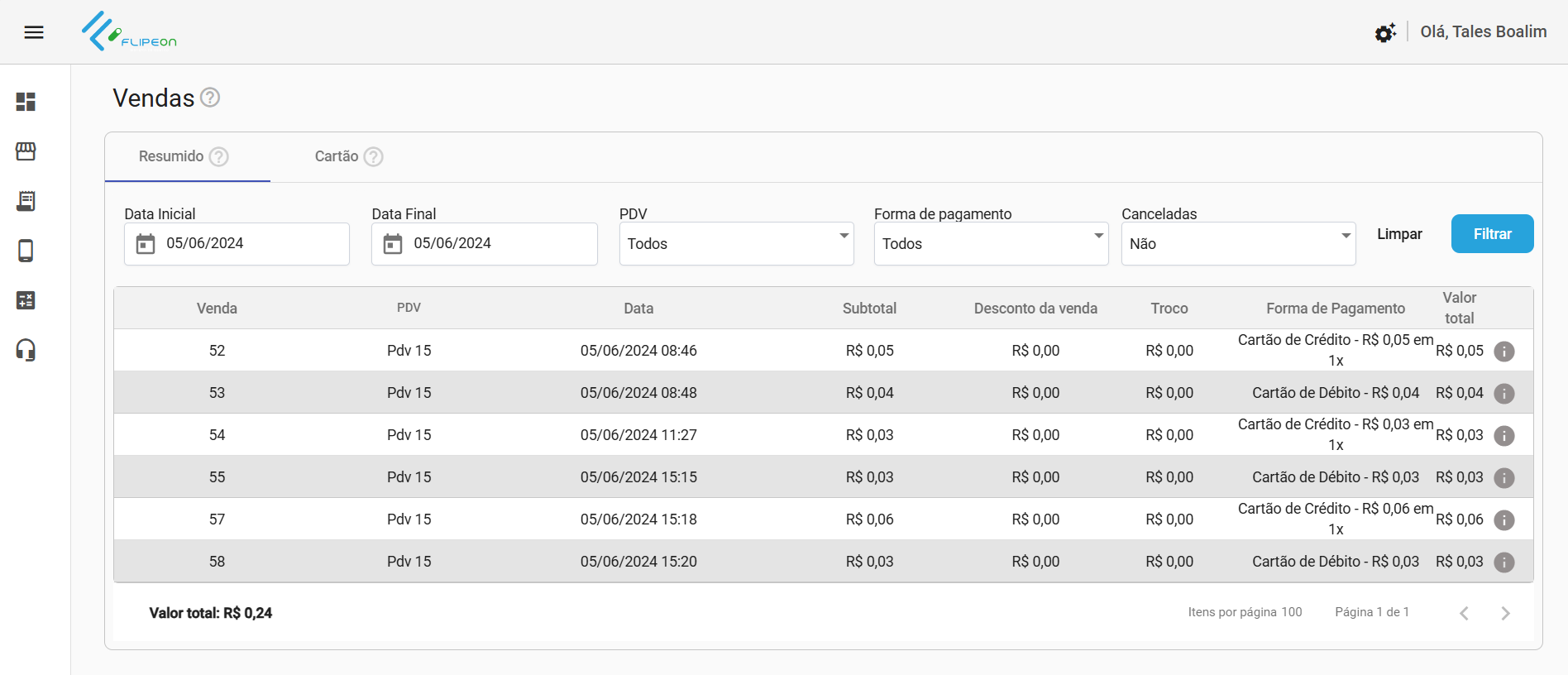Screen dimensions: 1568x675
Task: Open the Data Final calendar icon
Action: 393,244
